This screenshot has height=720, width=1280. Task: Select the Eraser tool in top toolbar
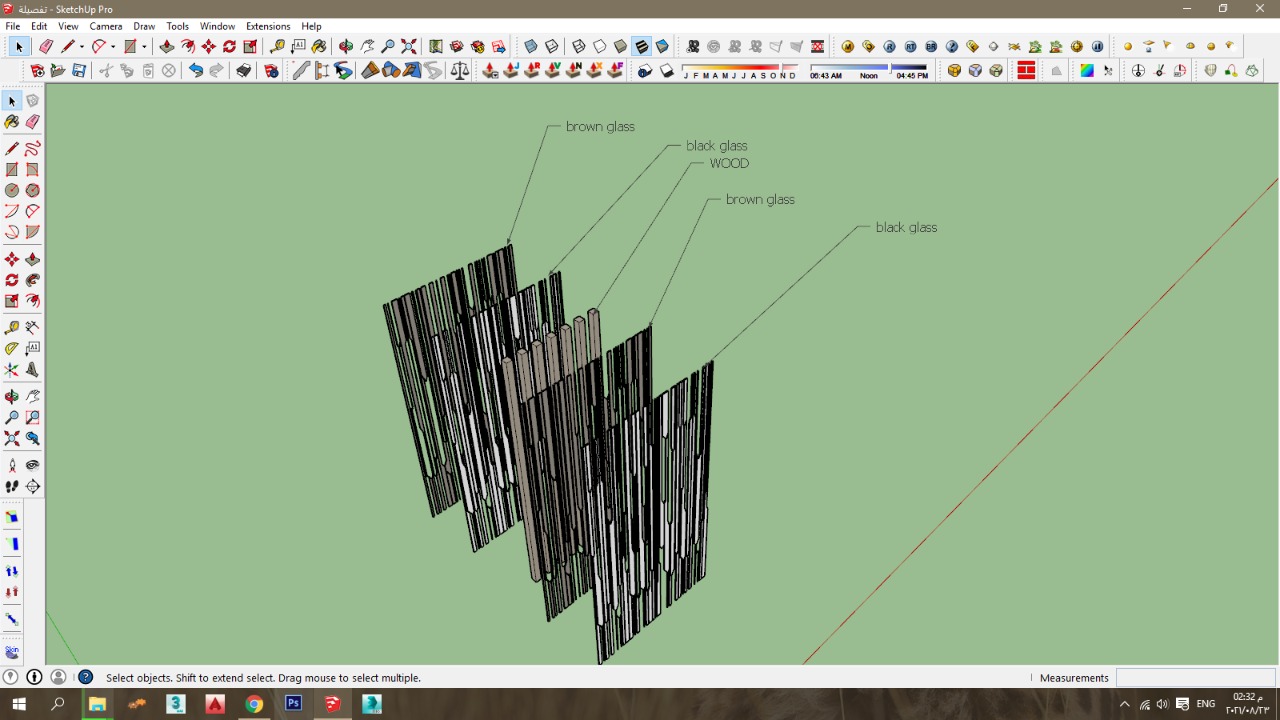click(x=46, y=46)
